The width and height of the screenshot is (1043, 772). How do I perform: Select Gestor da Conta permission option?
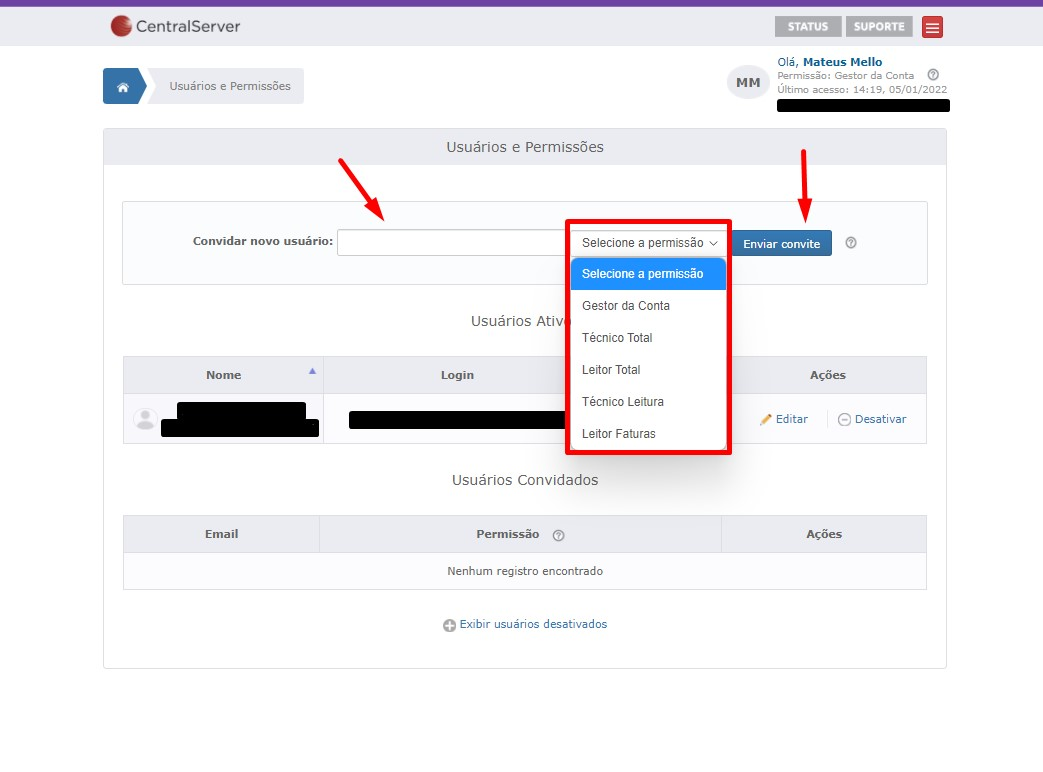[x=626, y=306]
